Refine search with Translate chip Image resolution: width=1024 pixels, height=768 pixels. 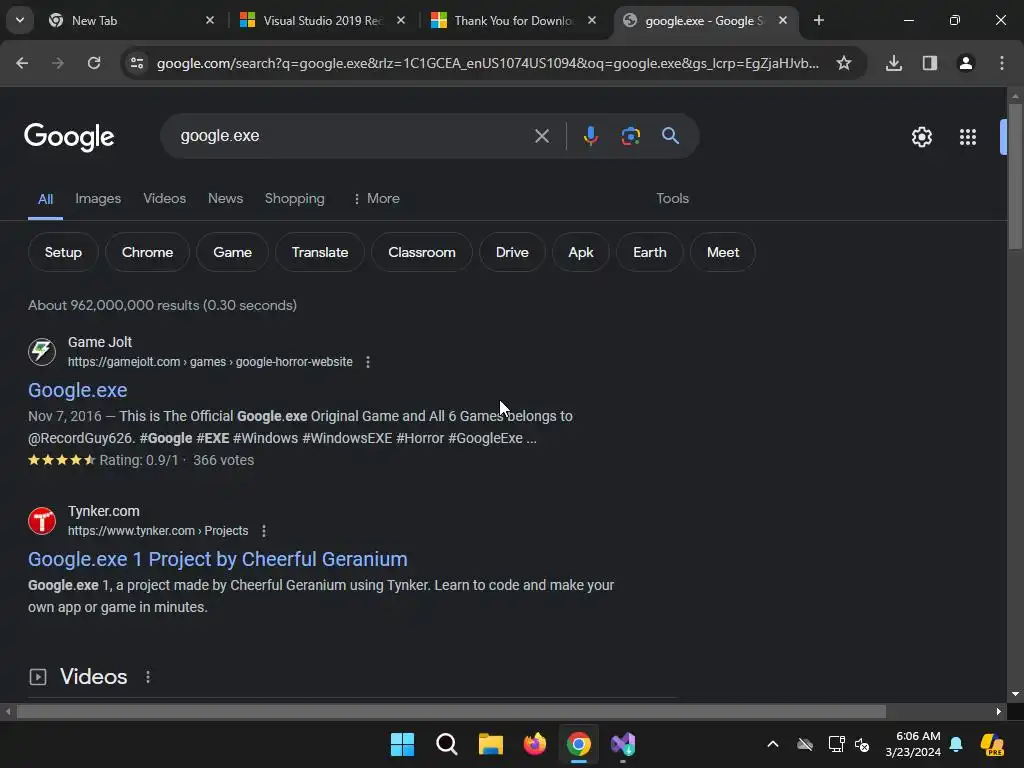[x=320, y=252]
